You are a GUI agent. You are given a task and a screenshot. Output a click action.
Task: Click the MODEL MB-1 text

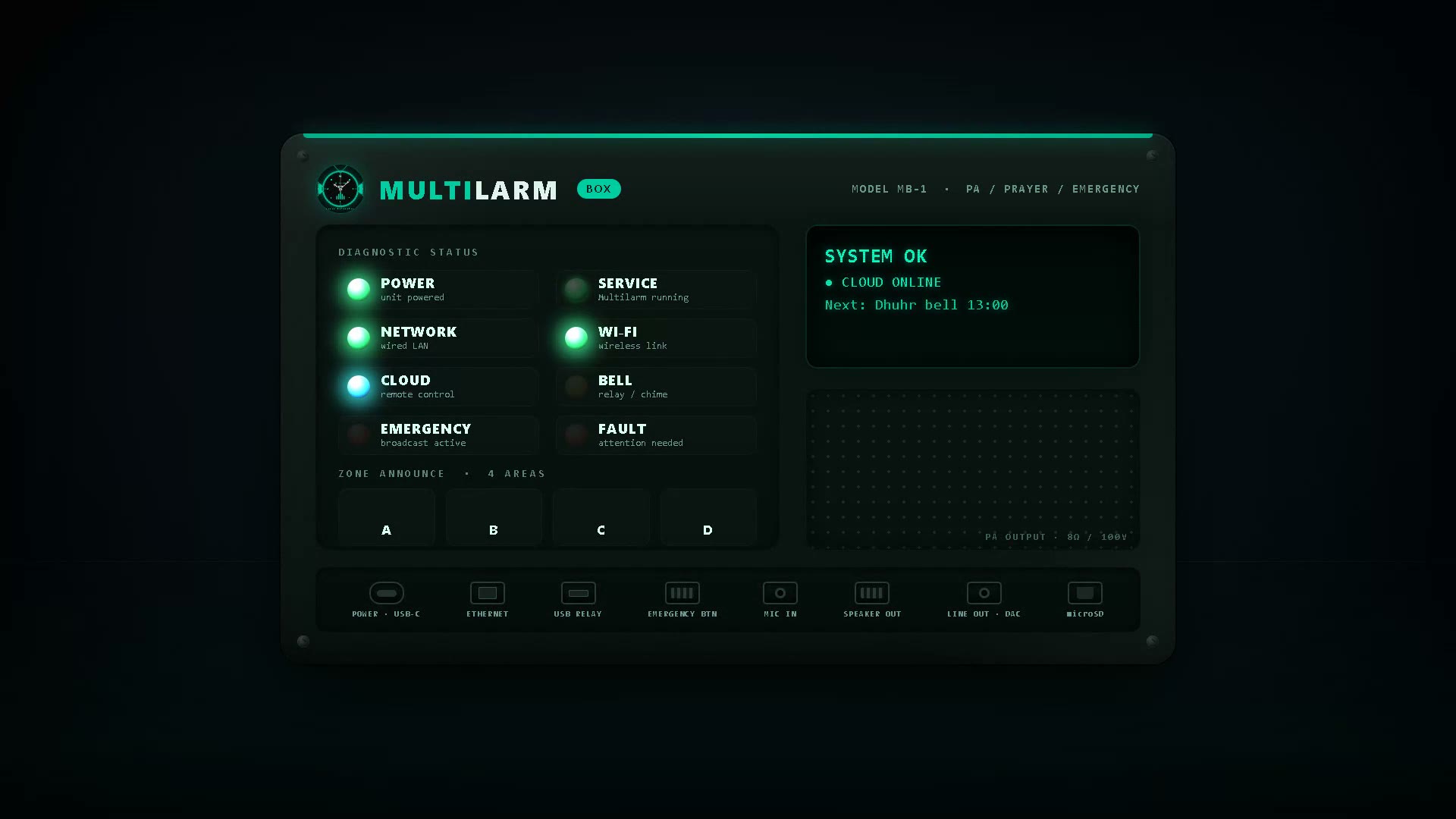(x=890, y=189)
